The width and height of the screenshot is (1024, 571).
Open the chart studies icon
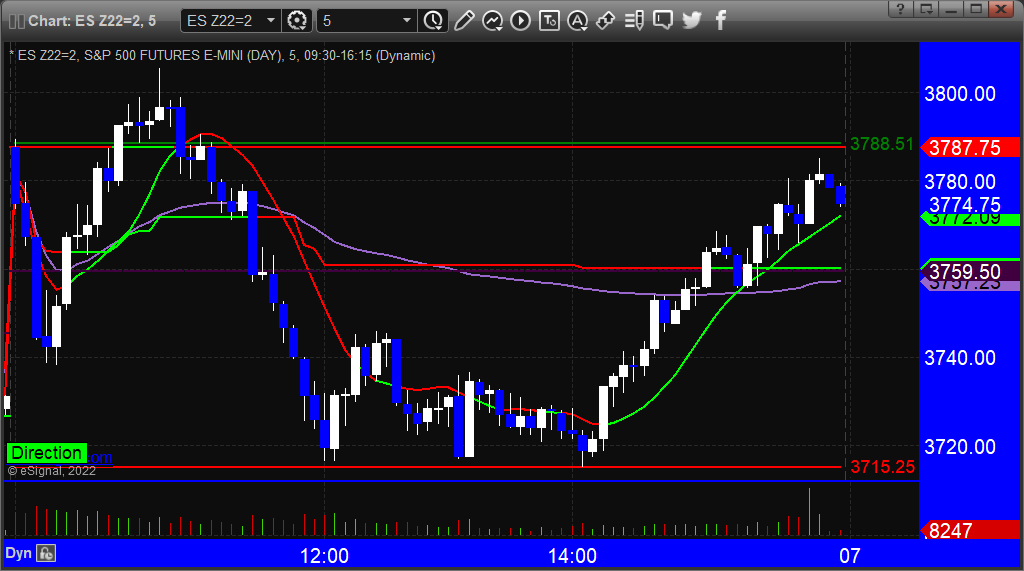pyautogui.click(x=492, y=21)
